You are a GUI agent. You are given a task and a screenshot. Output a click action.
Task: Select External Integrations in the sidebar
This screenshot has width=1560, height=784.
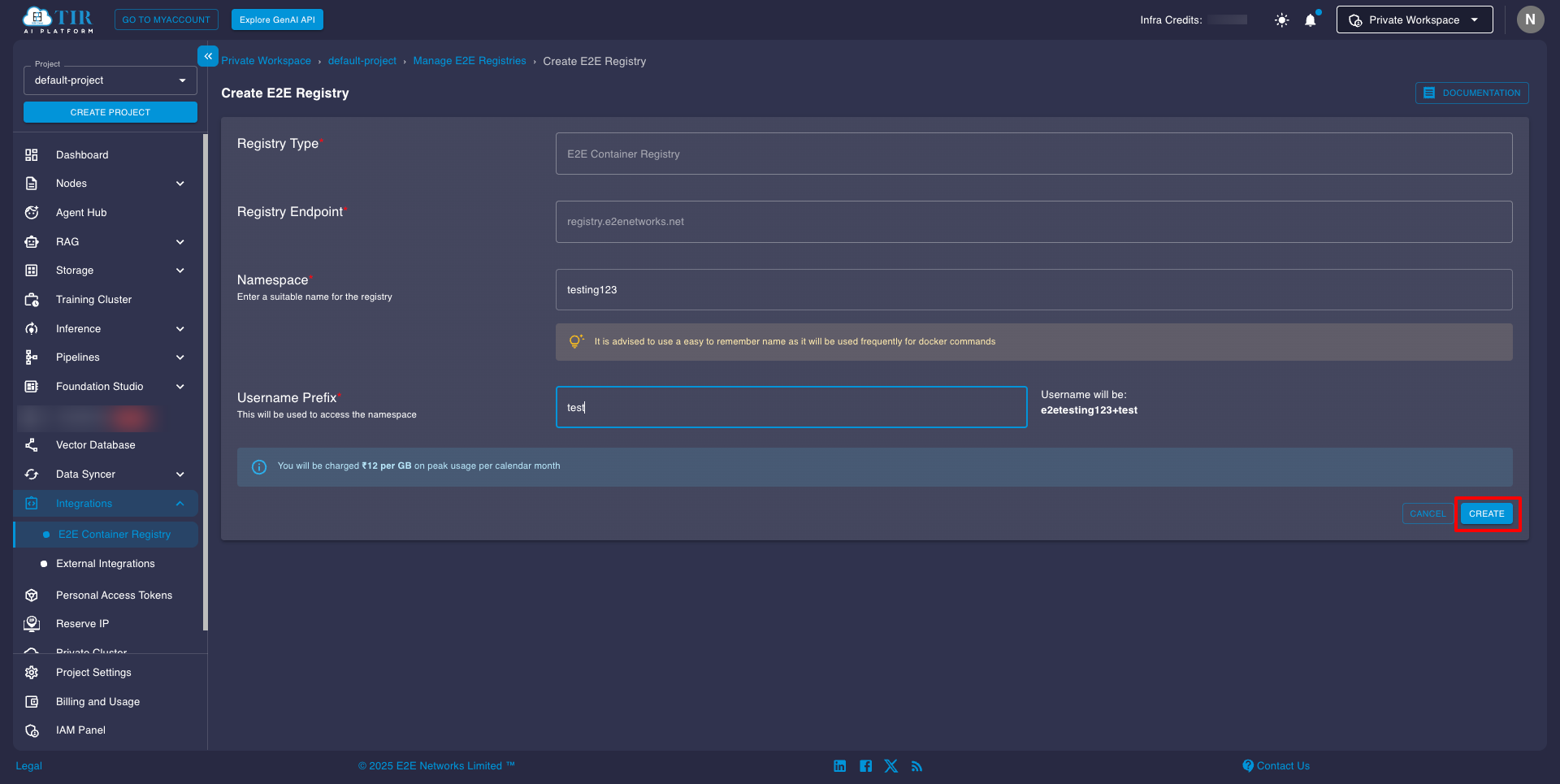coord(105,564)
